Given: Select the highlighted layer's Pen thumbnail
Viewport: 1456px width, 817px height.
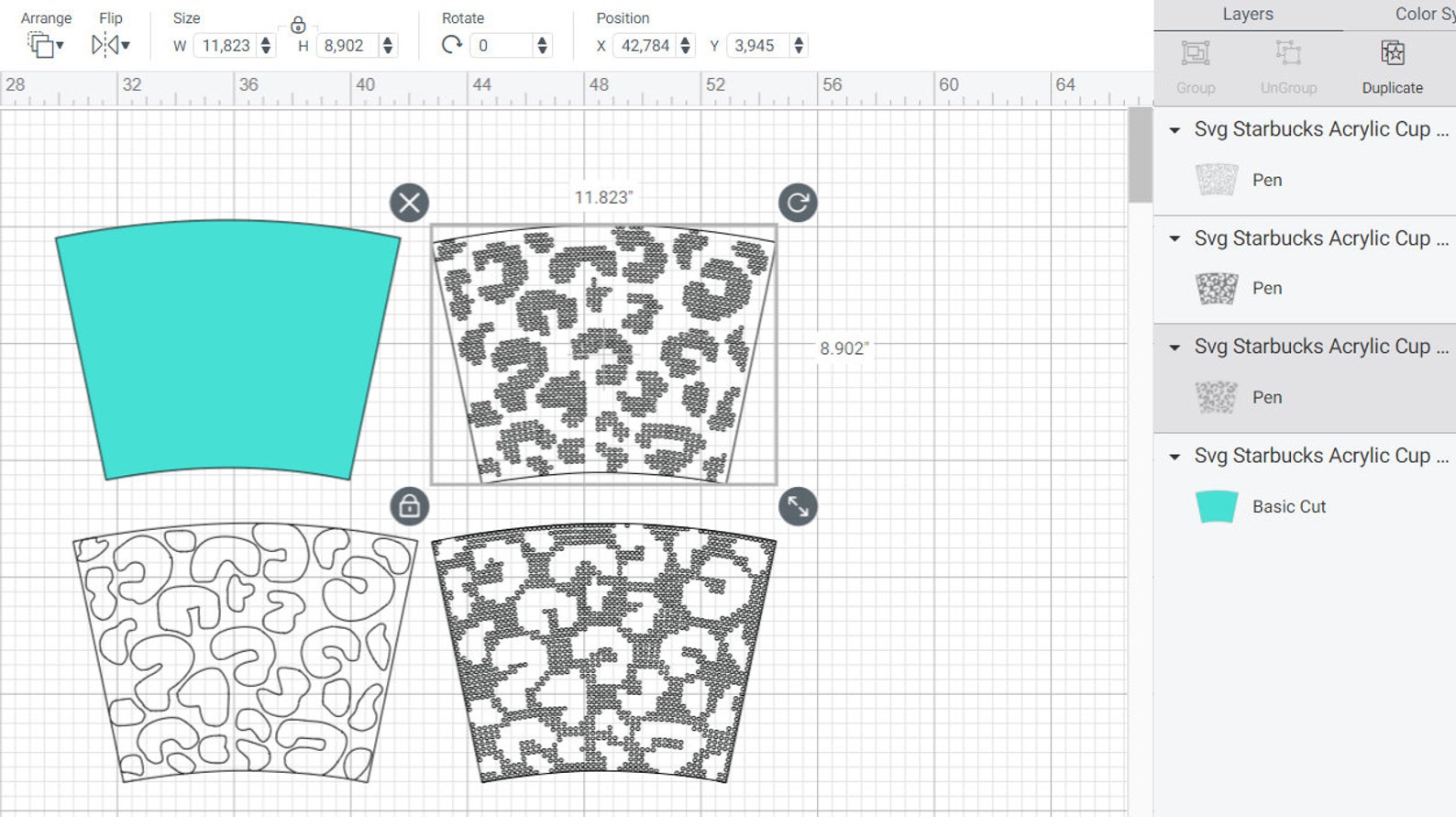Looking at the screenshot, I should [x=1217, y=397].
